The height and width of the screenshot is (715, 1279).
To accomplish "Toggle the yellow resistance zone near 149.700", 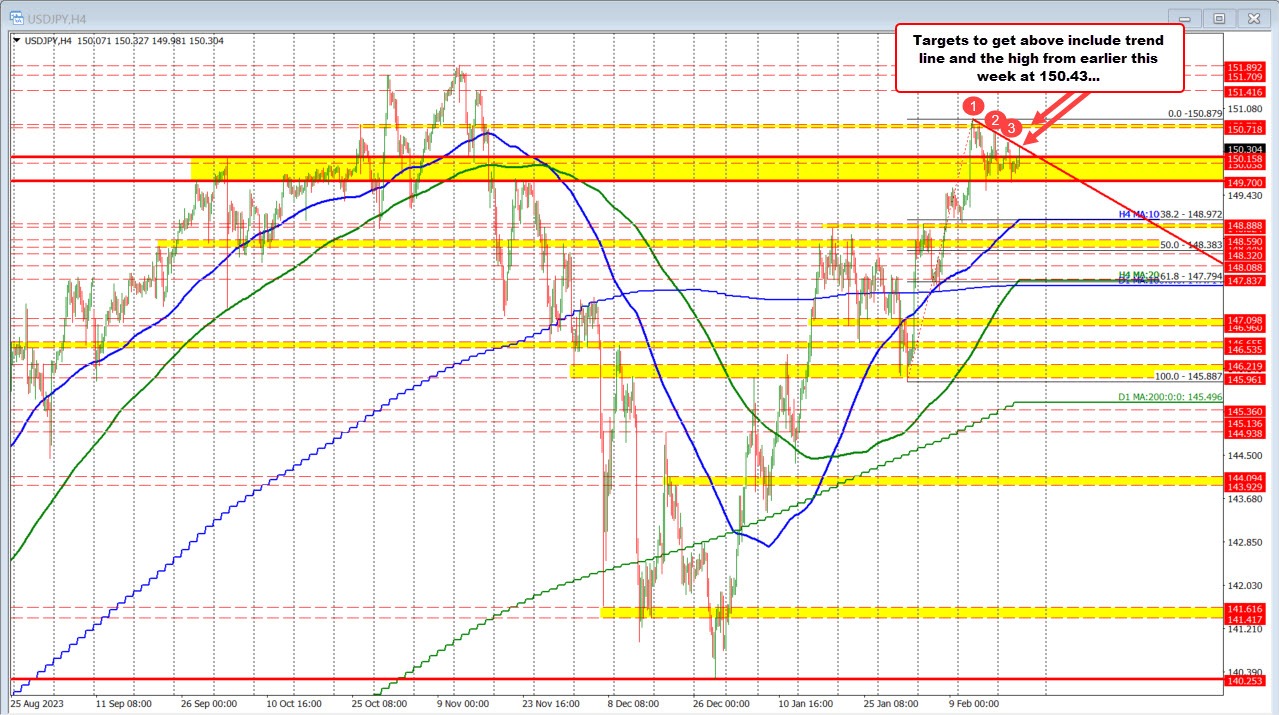I will coord(600,172).
